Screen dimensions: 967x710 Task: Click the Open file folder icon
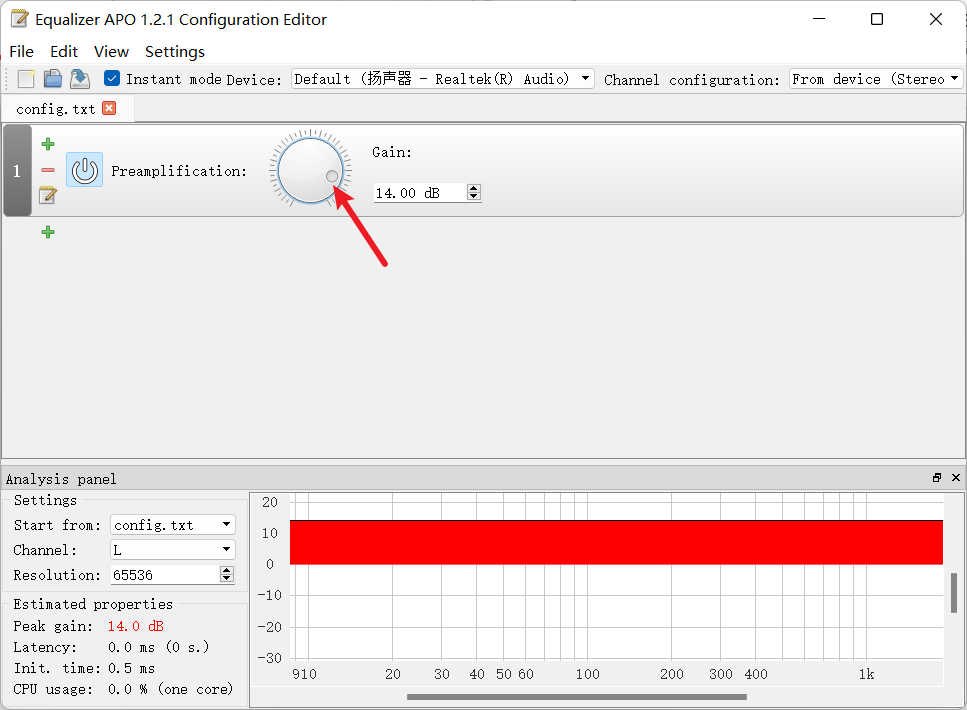tap(53, 79)
